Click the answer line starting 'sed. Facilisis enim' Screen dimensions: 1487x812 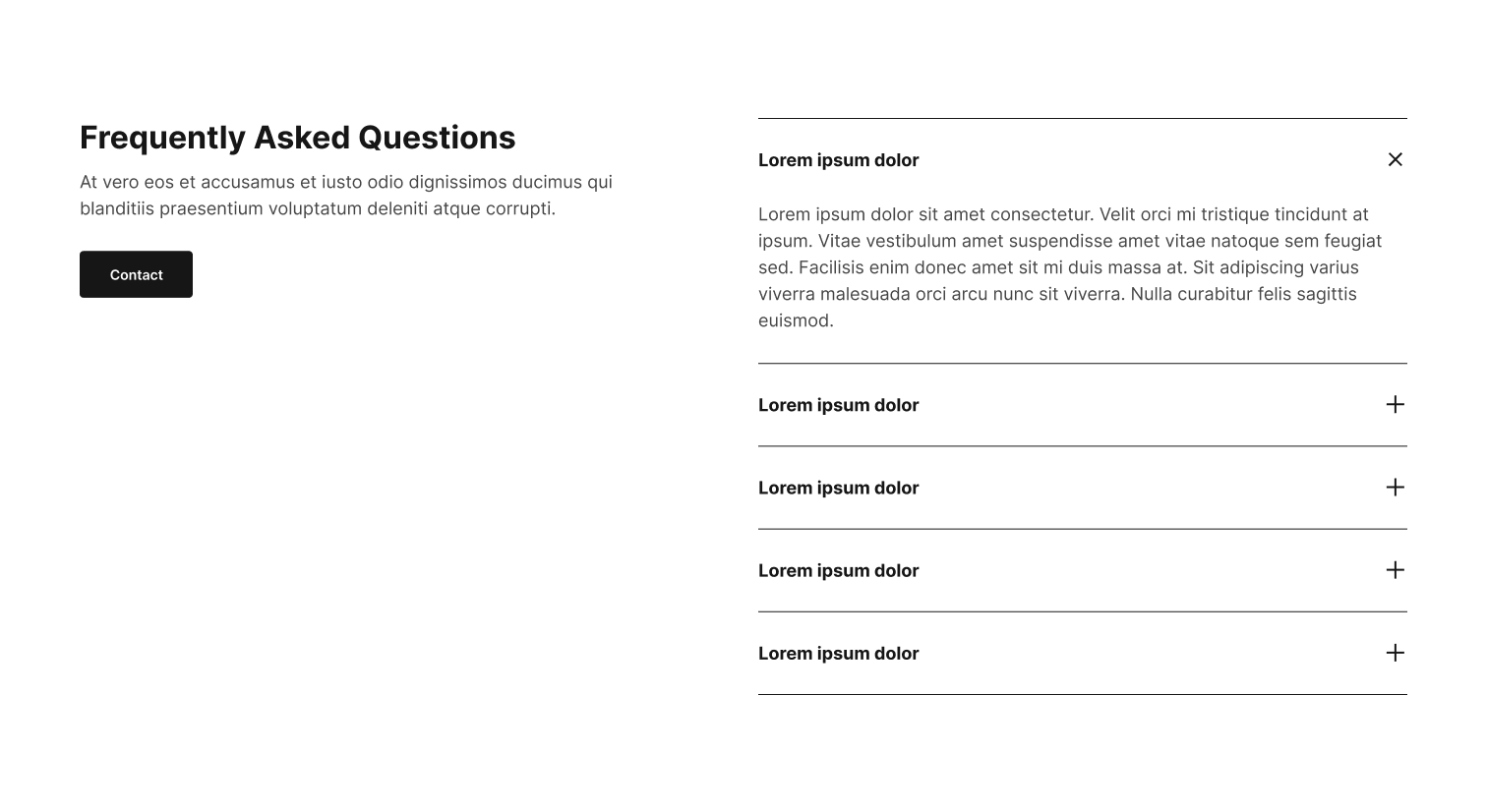pyautogui.click(x=1058, y=267)
